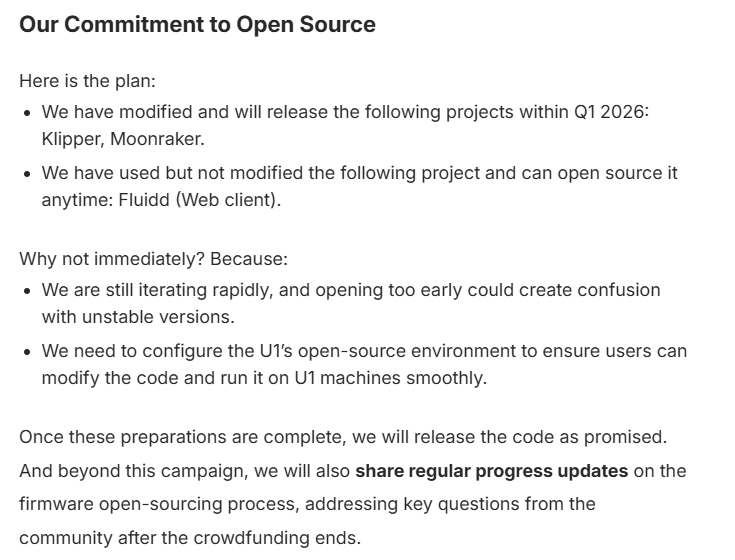
Task: Click the word "Klipper" in the first bullet
Action: 71,138
